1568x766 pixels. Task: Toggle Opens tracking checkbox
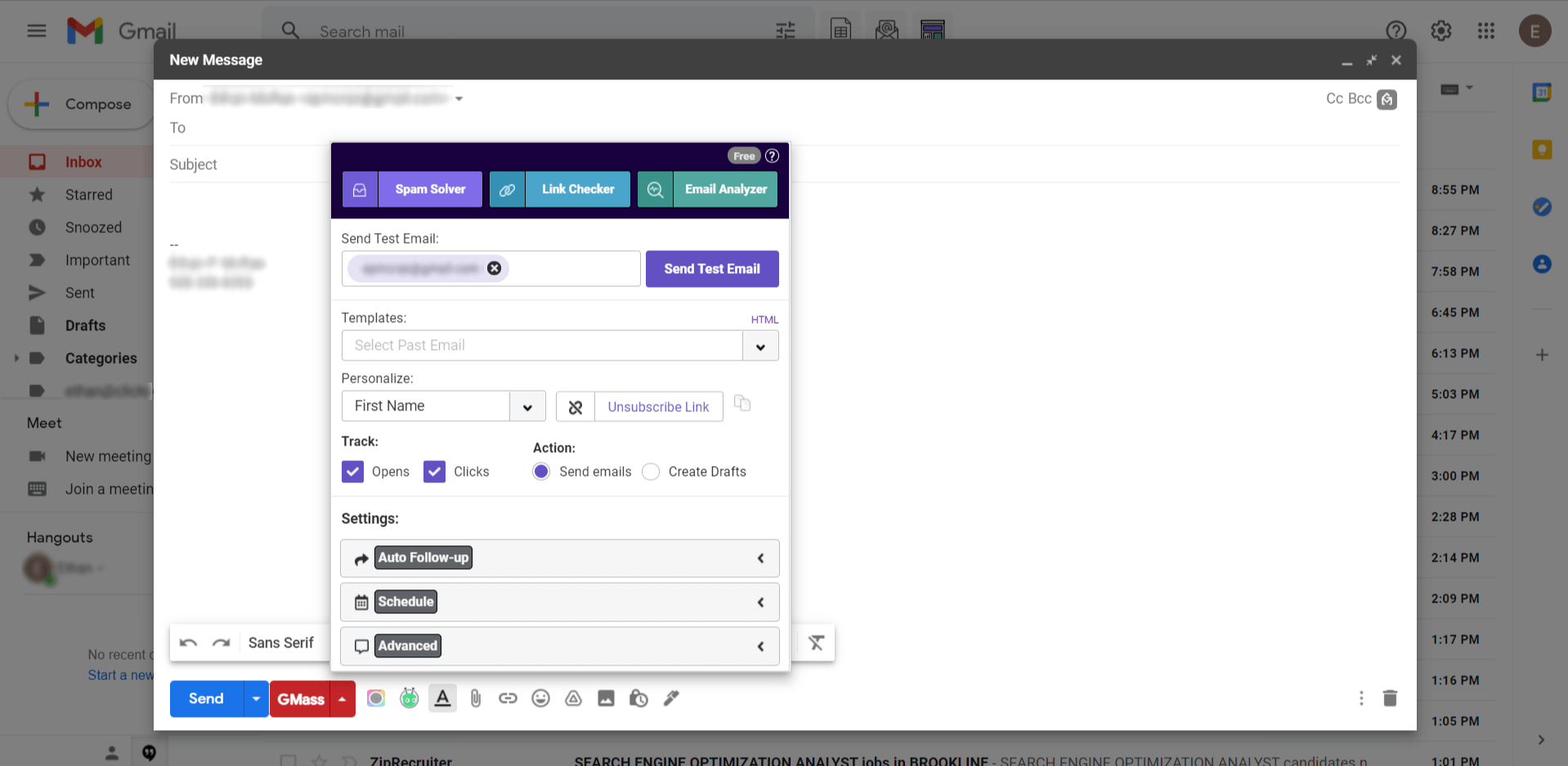(352, 472)
